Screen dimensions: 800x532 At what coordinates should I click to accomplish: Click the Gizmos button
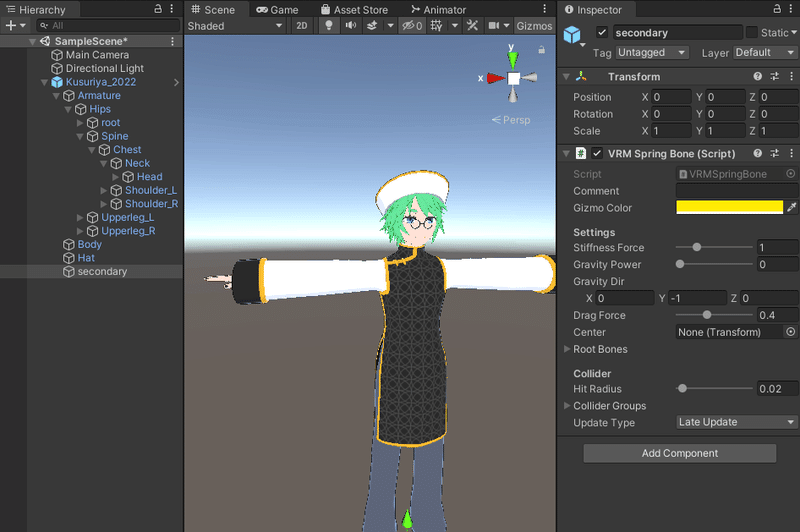click(x=534, y=26)
